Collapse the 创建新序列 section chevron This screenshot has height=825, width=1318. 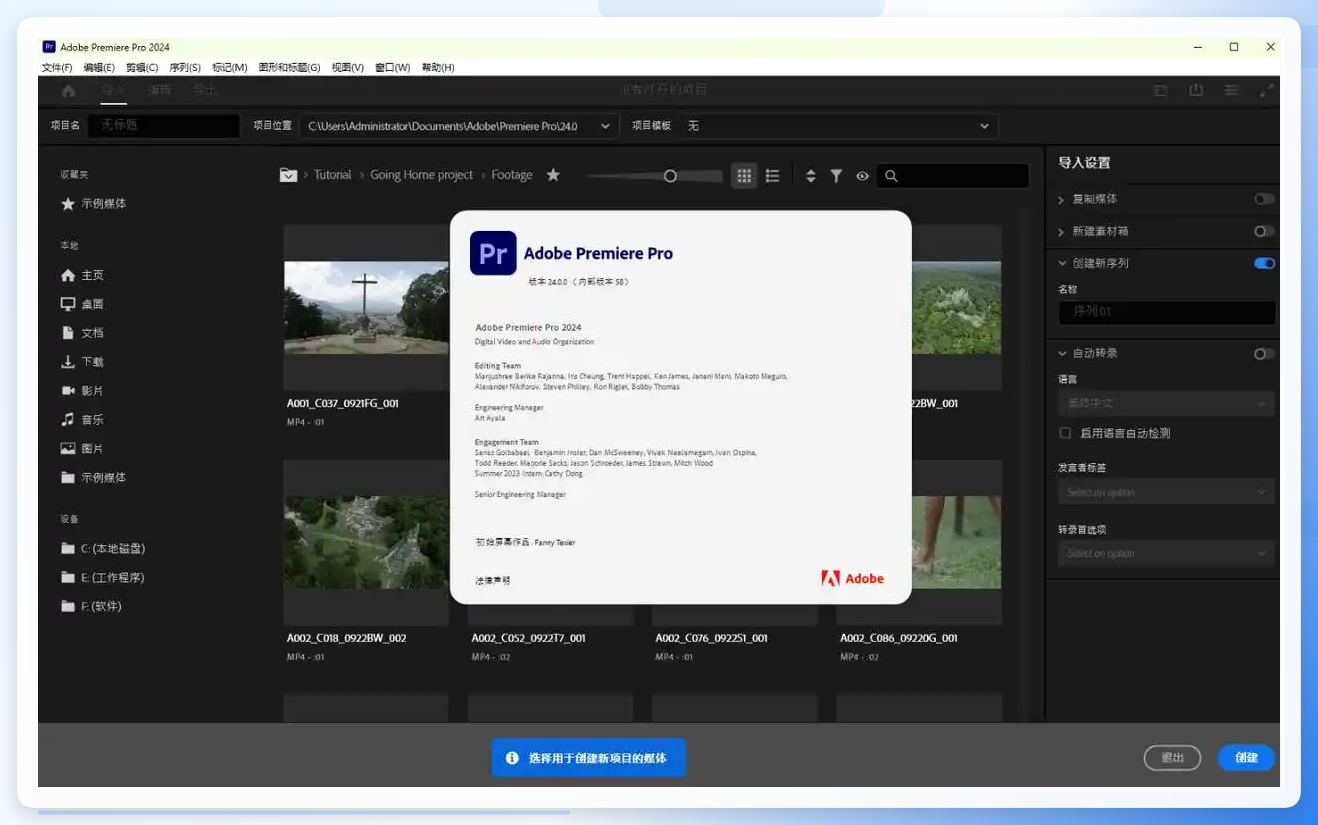(x=1061, y=263)
